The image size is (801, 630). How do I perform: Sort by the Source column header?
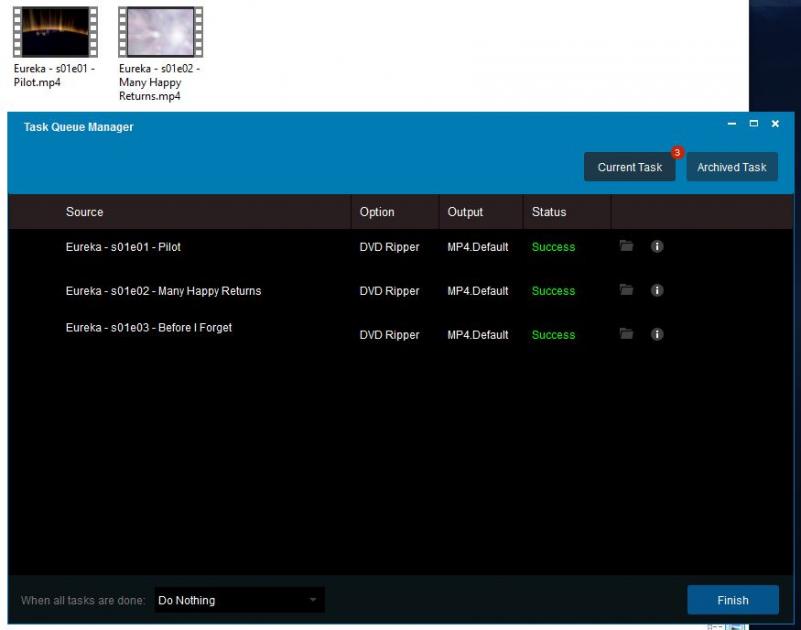click(x=85, y=212)
